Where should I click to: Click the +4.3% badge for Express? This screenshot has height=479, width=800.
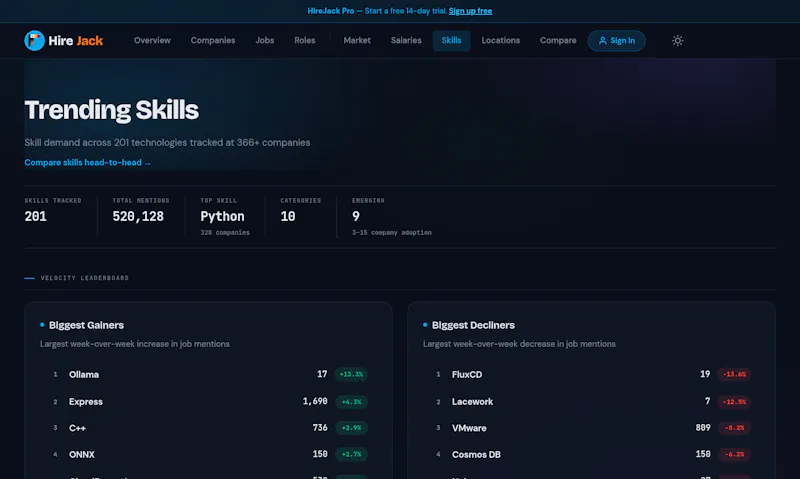click(x=351, y=402)
